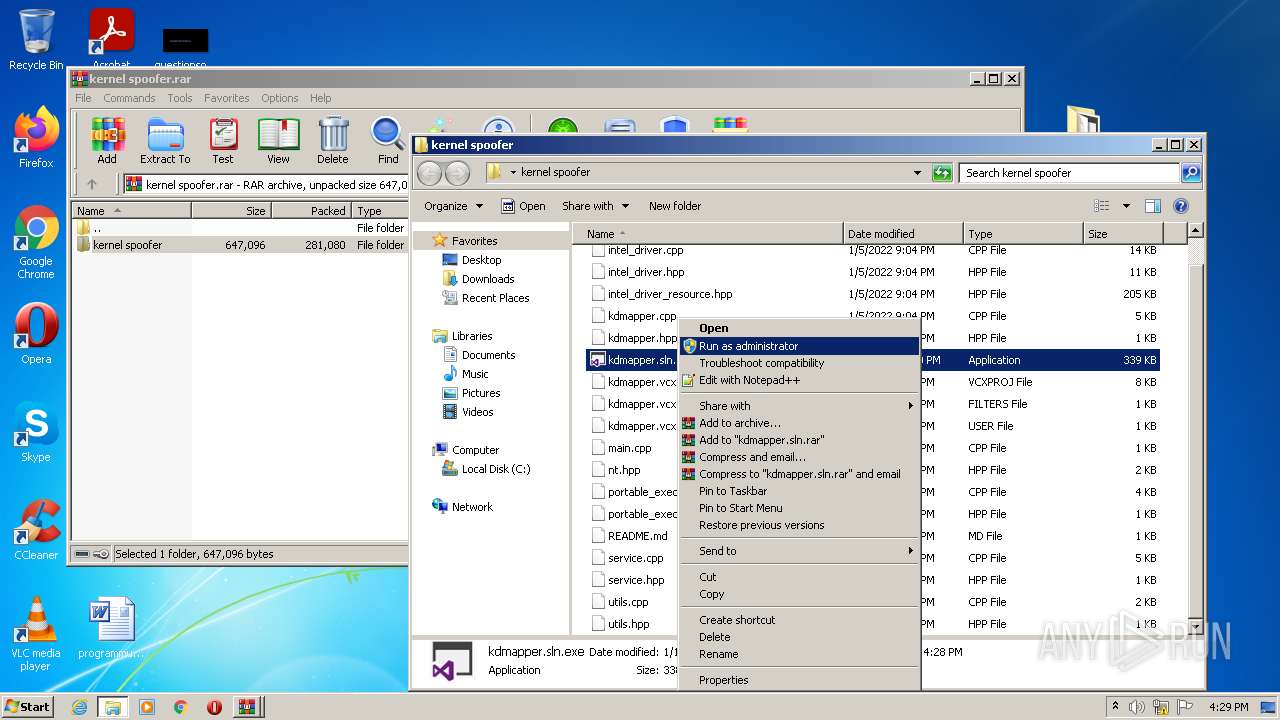Click the Windows Start button
The width and height of the screenshot is (1280, 720).
28,706
